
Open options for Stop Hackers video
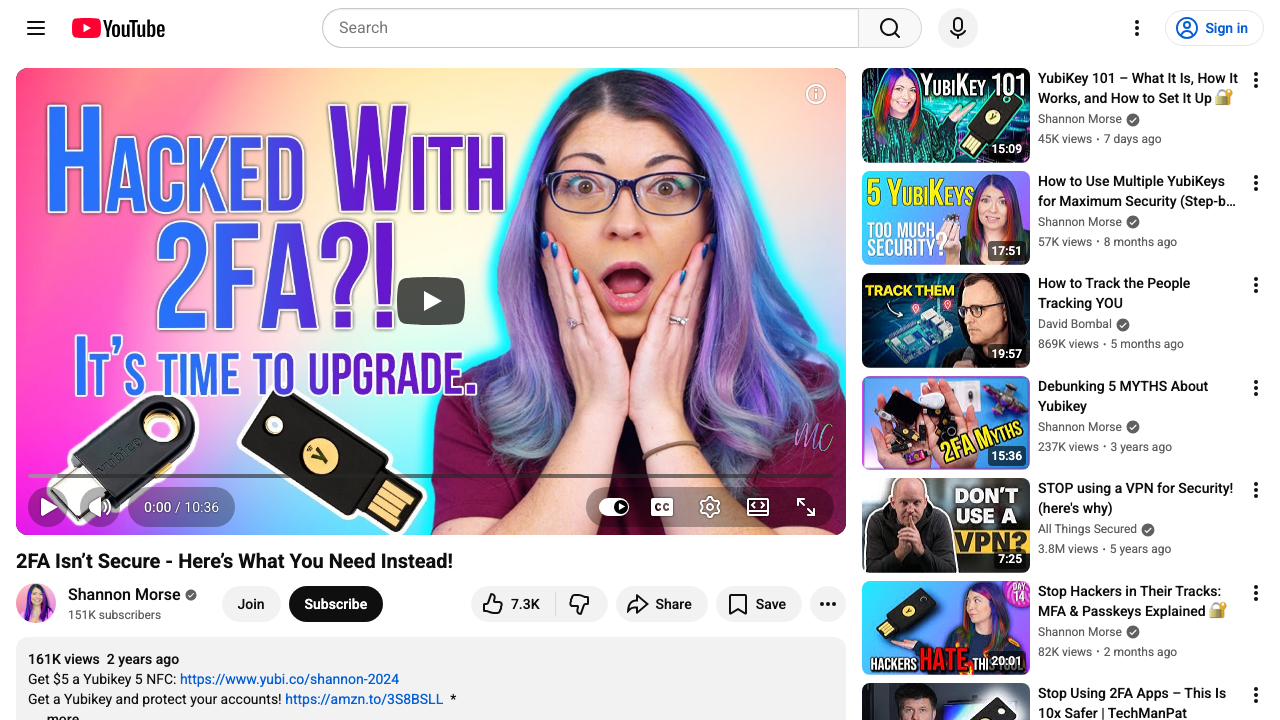point(1256,593)
